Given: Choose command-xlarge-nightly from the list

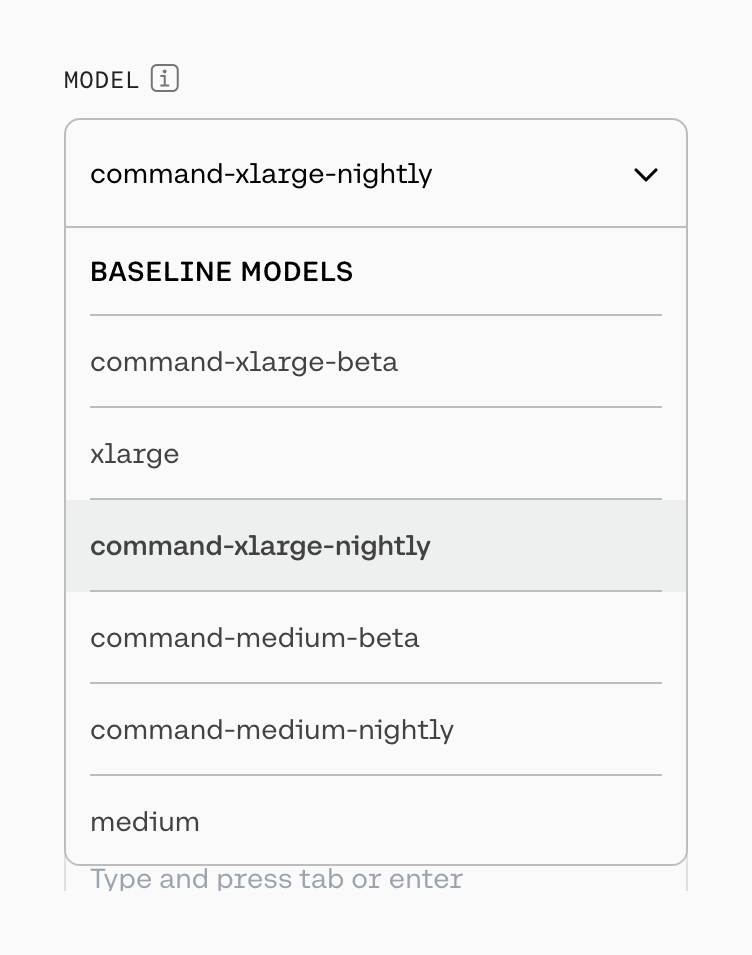Looking at the screenshot, I should [x=260, y=546].
